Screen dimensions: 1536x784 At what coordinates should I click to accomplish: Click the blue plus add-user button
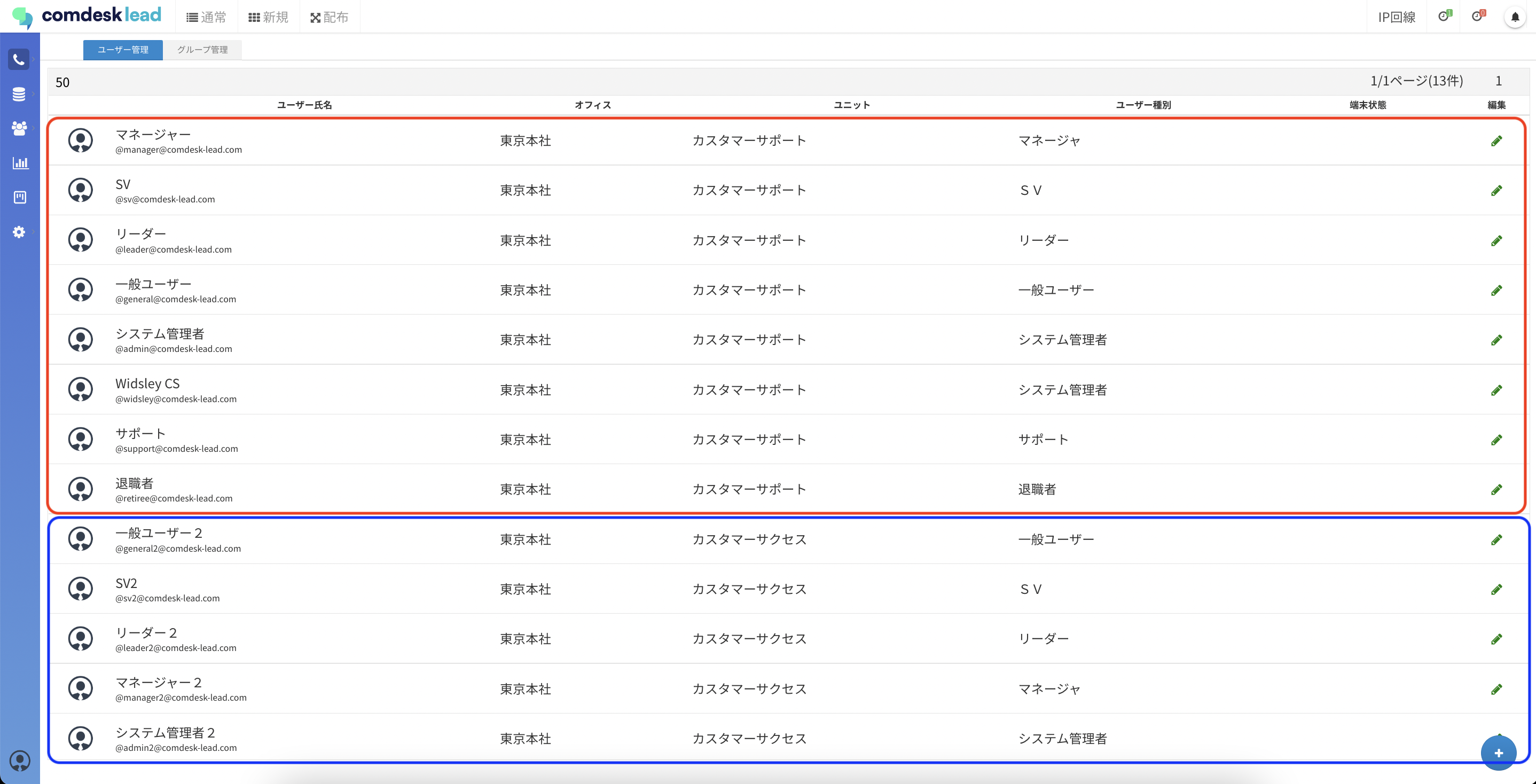1498,753
